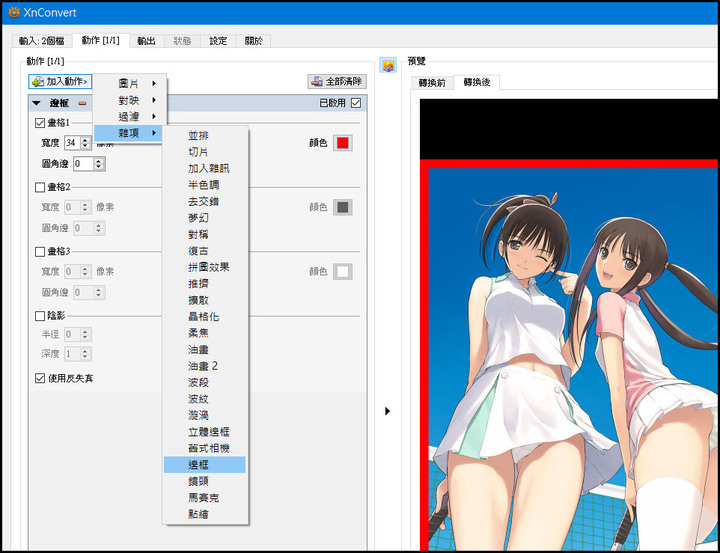Toggle the 使用反失真 checkbox
Image resolution: width=720 pixels, height=553 pixels.
[40, 378]
